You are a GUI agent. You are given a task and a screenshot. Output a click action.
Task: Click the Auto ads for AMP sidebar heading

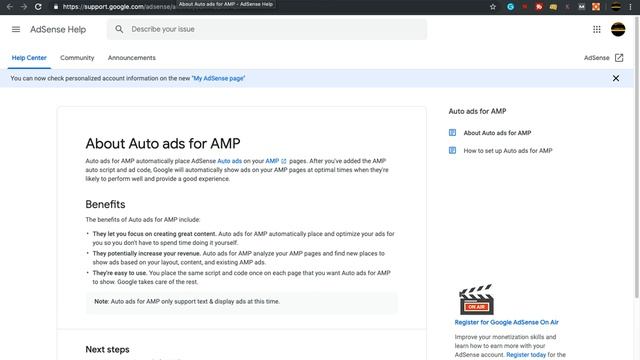(477, 111)
